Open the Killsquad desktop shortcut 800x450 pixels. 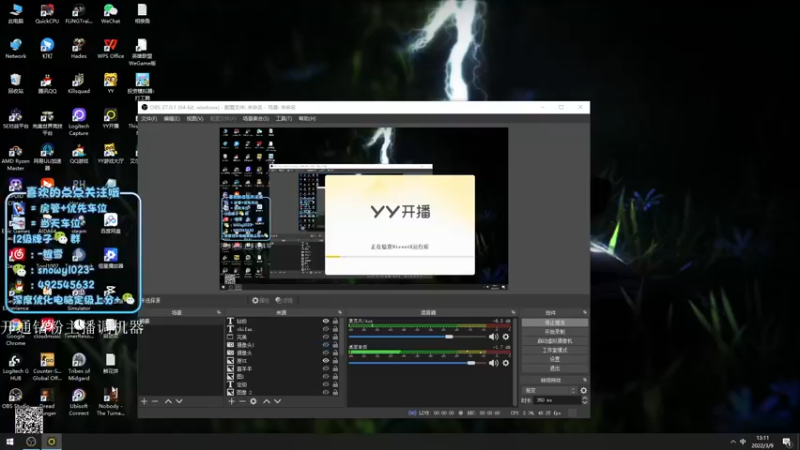tap(79, 84)
